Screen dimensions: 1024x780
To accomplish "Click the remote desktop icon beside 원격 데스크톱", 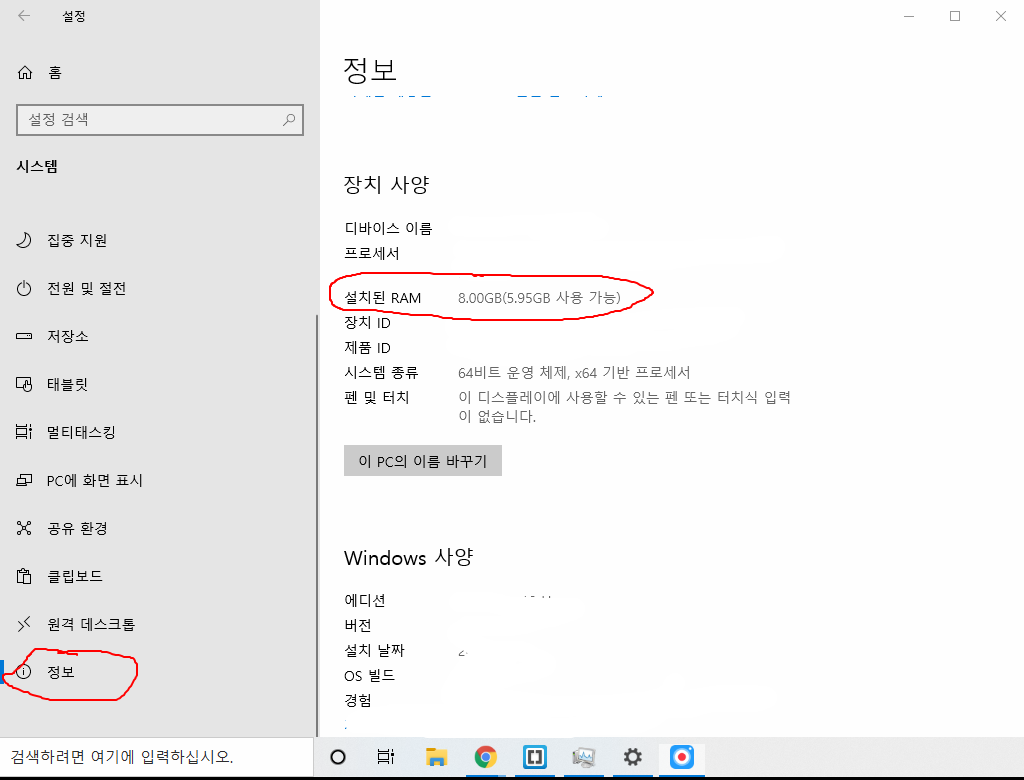I will click(x=24, y=624).
